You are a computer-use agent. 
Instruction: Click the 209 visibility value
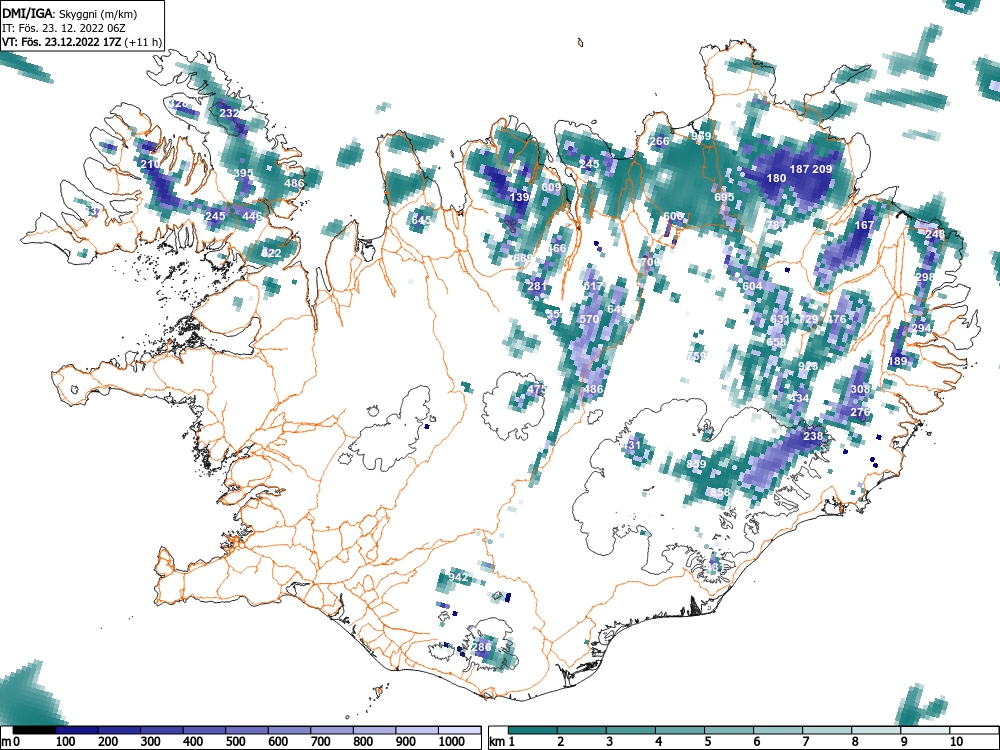click(823, 169)
